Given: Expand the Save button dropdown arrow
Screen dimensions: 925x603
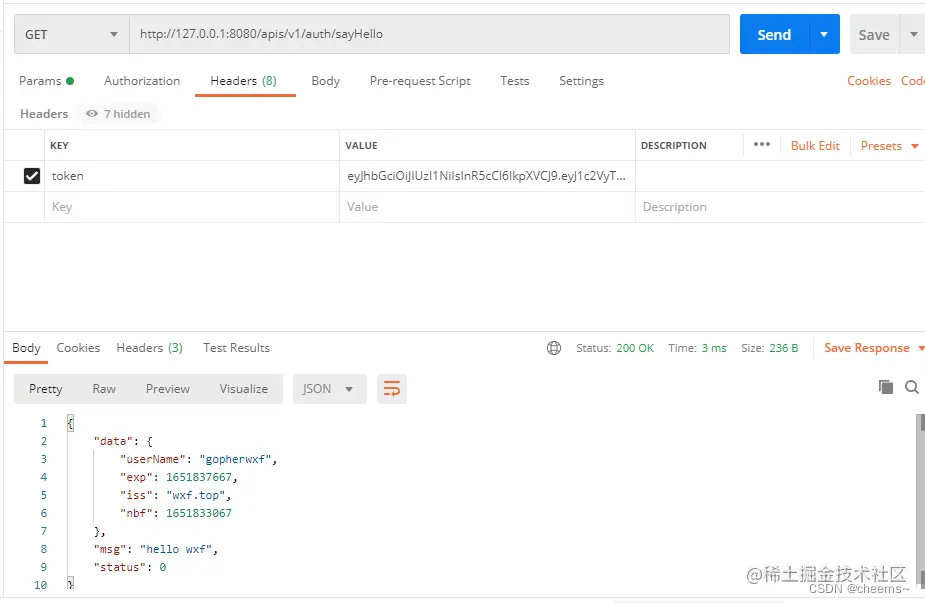Looking at the screenshot, I should click(913, 34).
